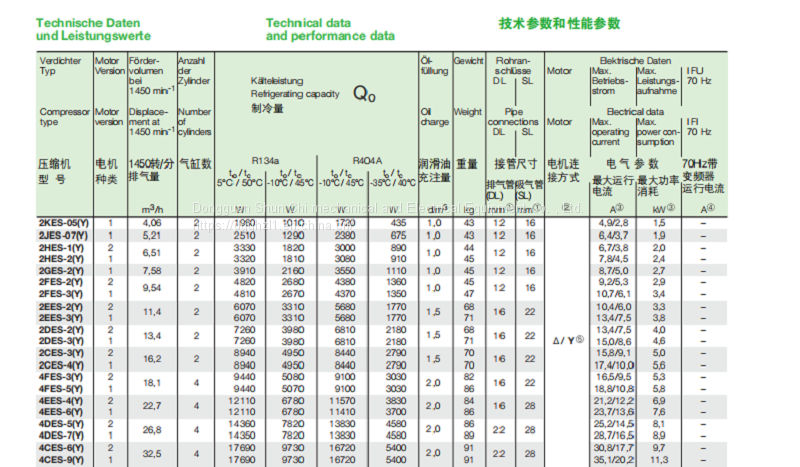Click the 'Technical data and performance data' heading
Screen dimensions: 800x467
point(329,28)
